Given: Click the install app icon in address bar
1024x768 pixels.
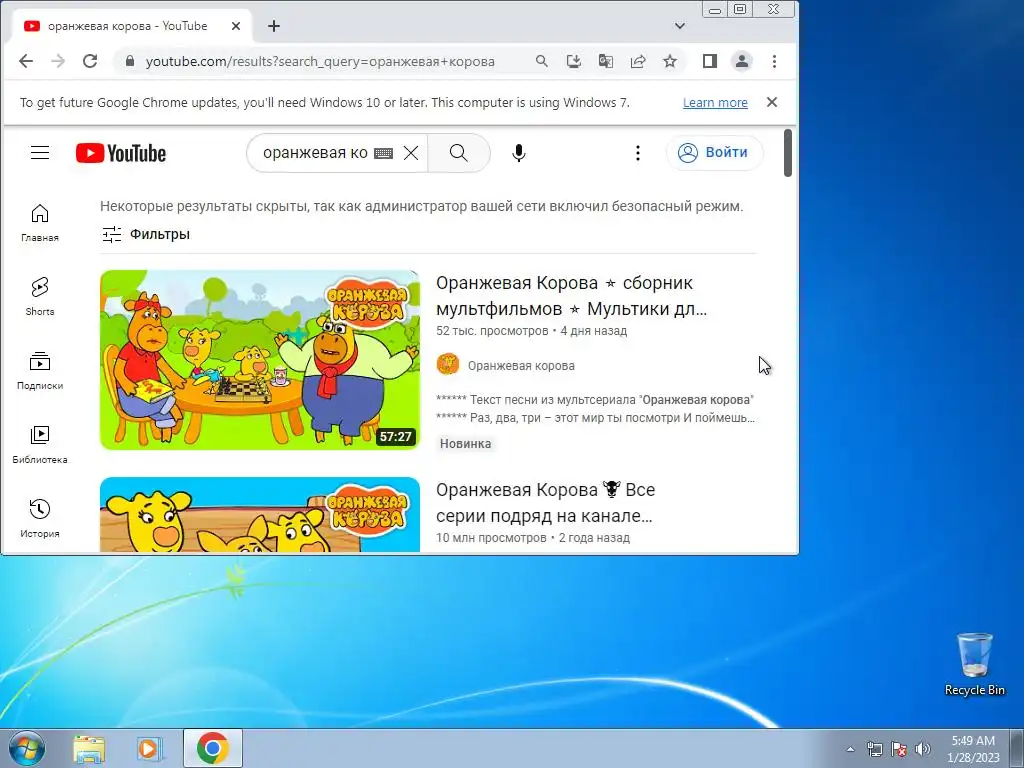Looking at the screenshot, I should (573, 61).
